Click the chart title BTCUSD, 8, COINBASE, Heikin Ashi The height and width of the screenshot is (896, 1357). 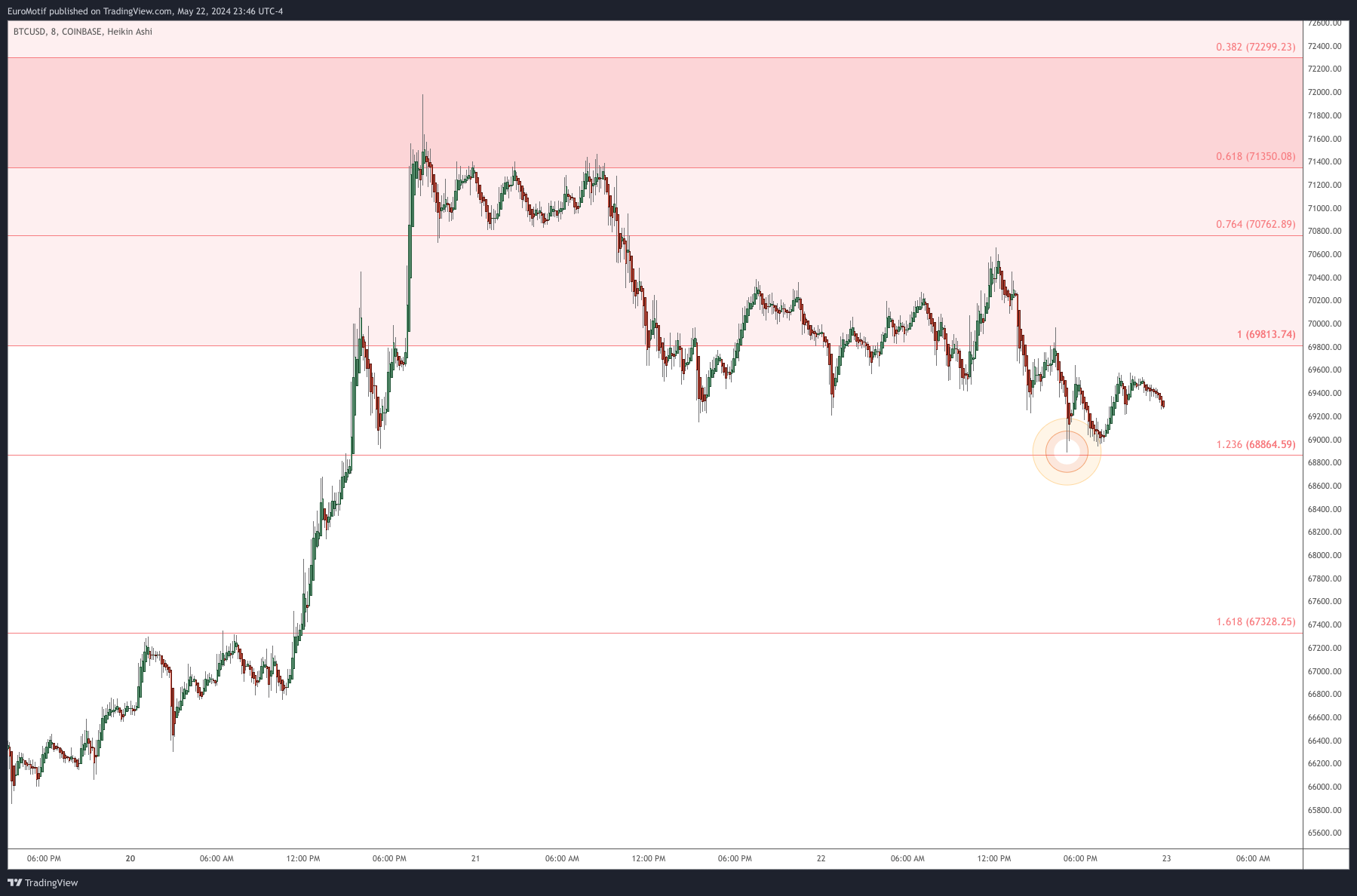(83, 32)
